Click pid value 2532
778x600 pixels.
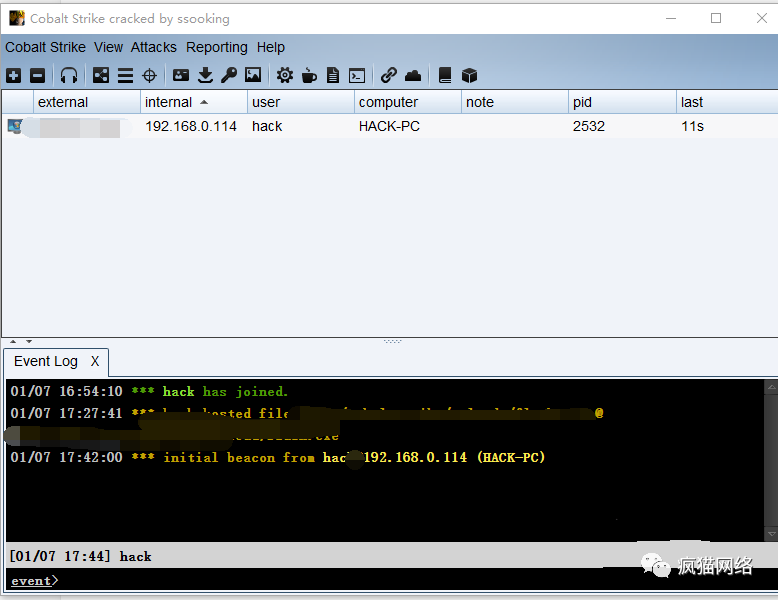coord(588,127)
